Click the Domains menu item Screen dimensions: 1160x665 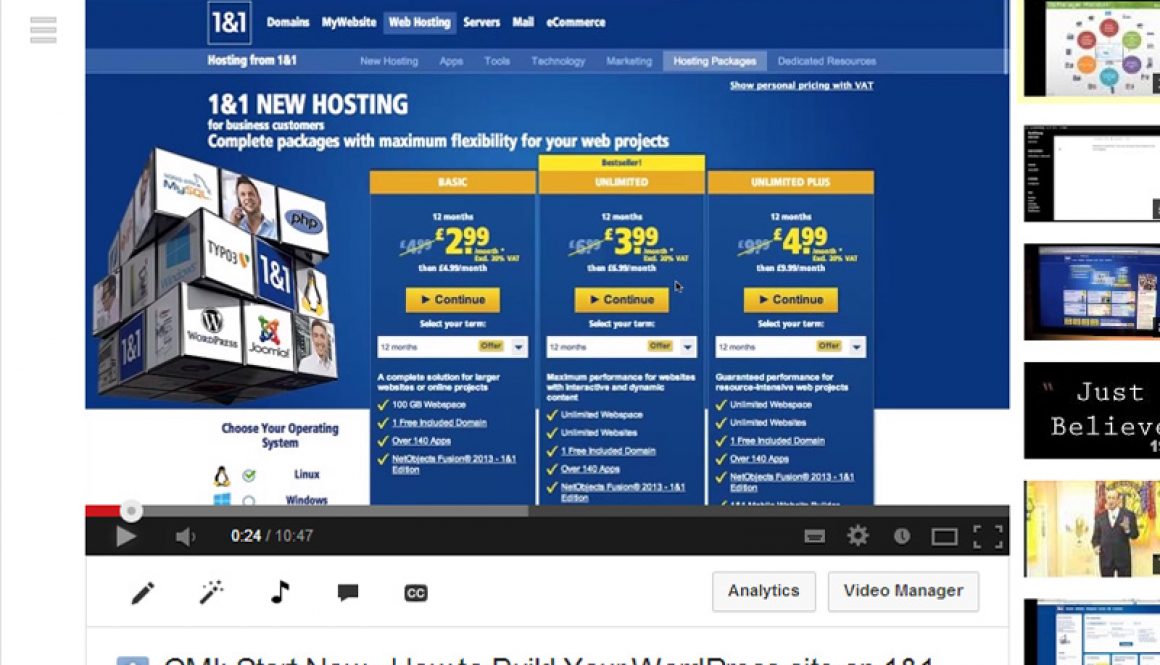288,22
